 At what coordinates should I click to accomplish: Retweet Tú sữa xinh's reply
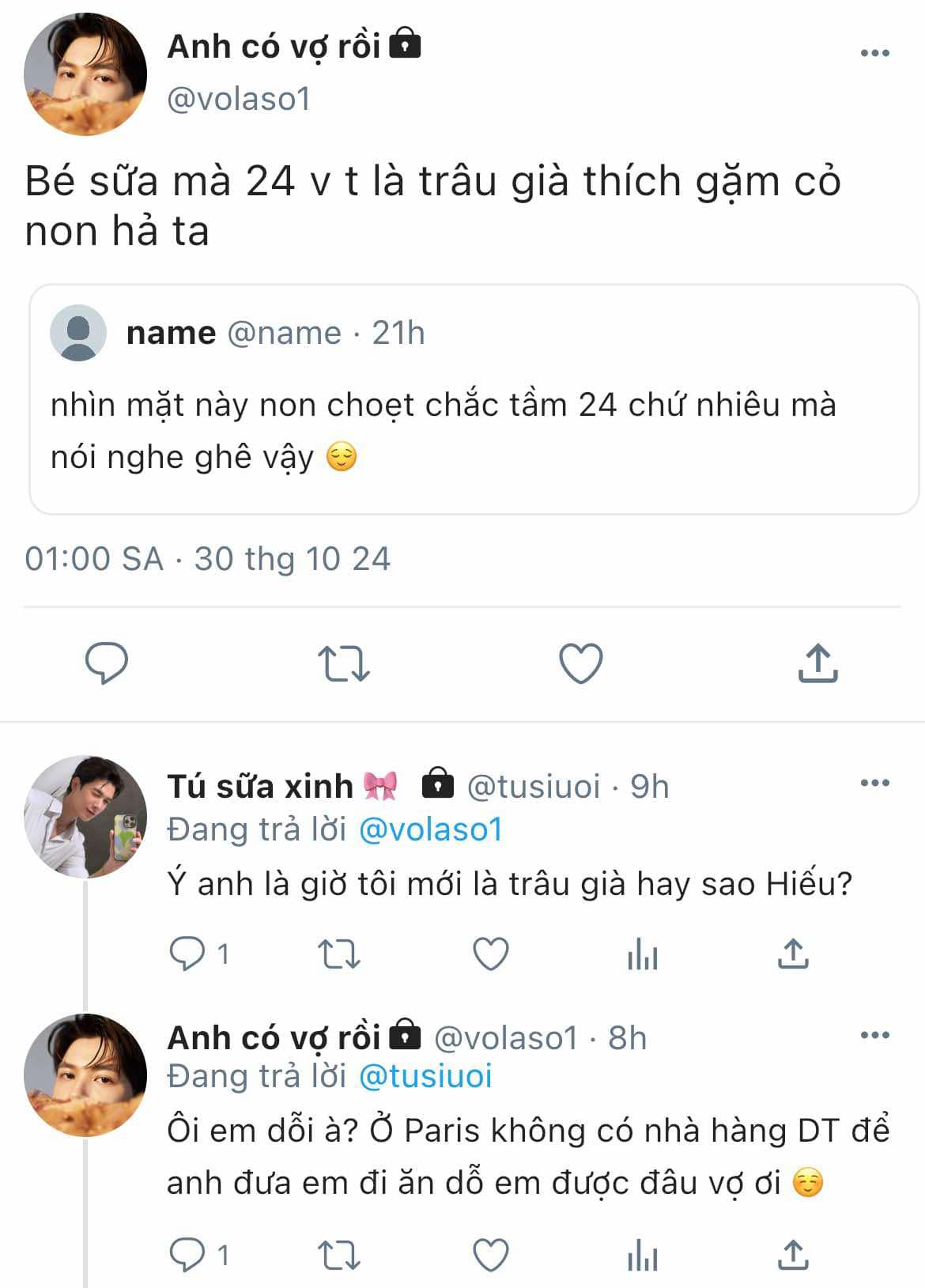(338, 954)
